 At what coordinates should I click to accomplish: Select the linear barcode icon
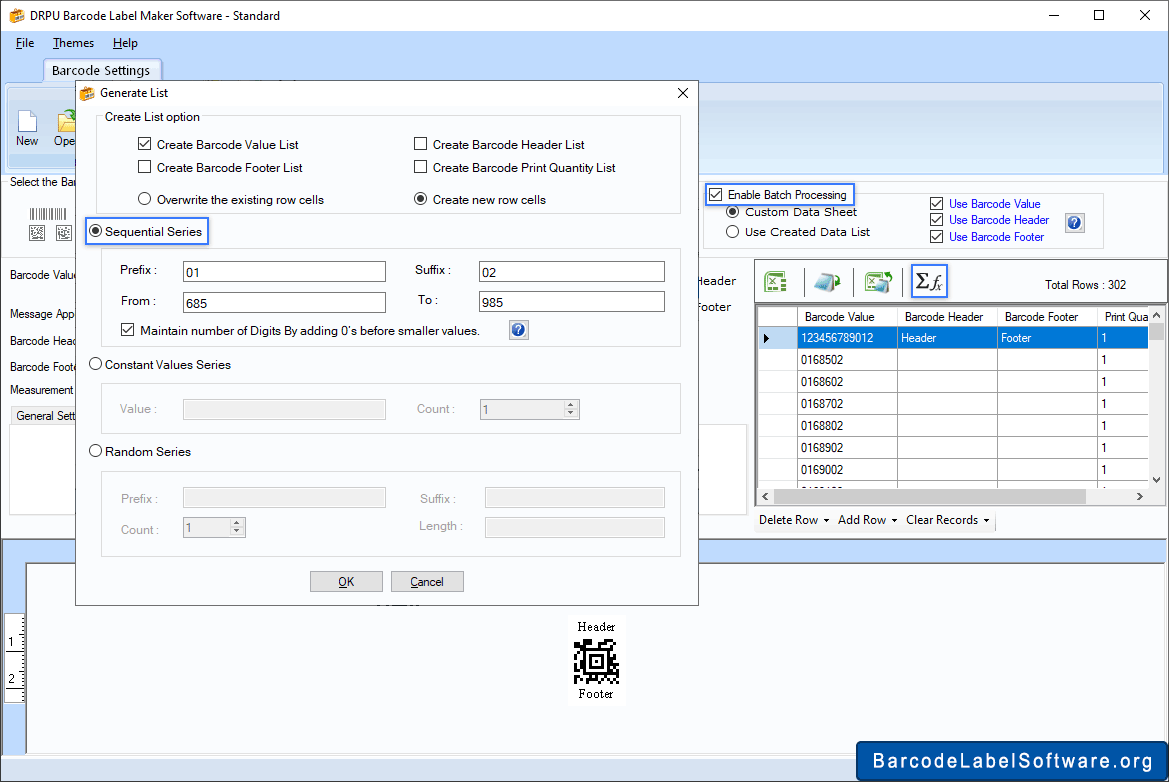[x=48, y=214]
